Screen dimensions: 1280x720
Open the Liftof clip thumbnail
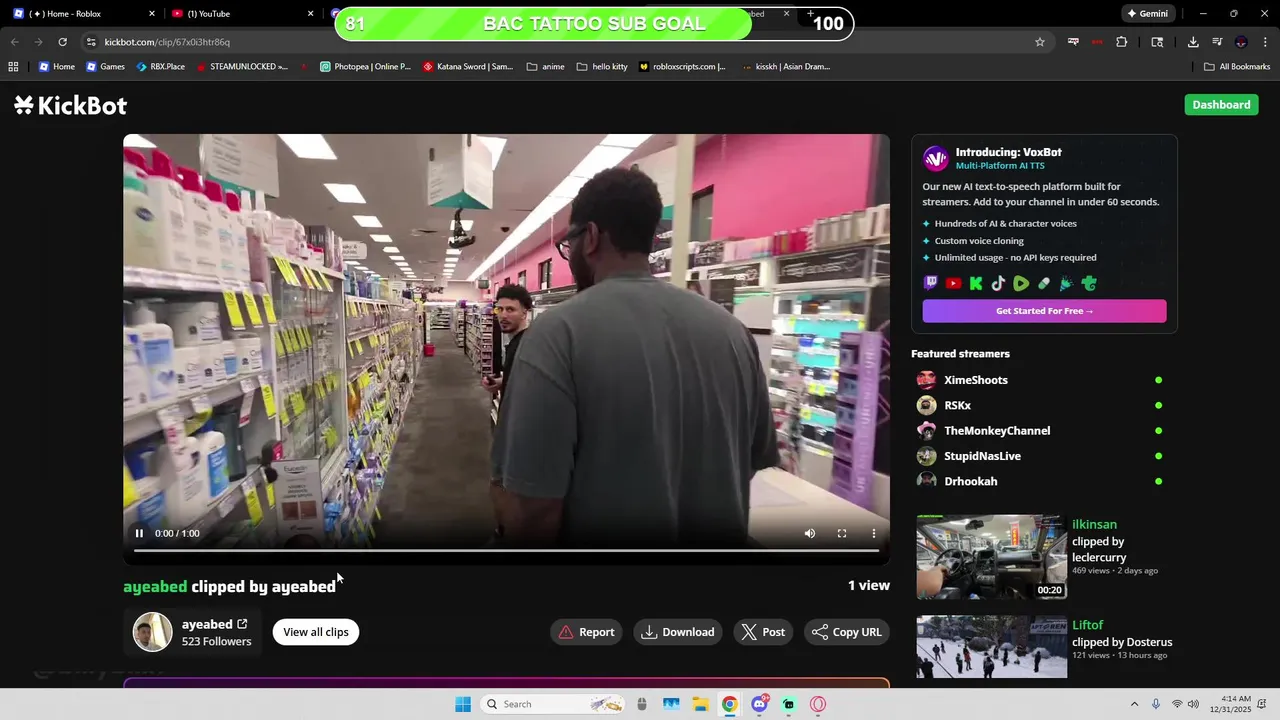991,647
